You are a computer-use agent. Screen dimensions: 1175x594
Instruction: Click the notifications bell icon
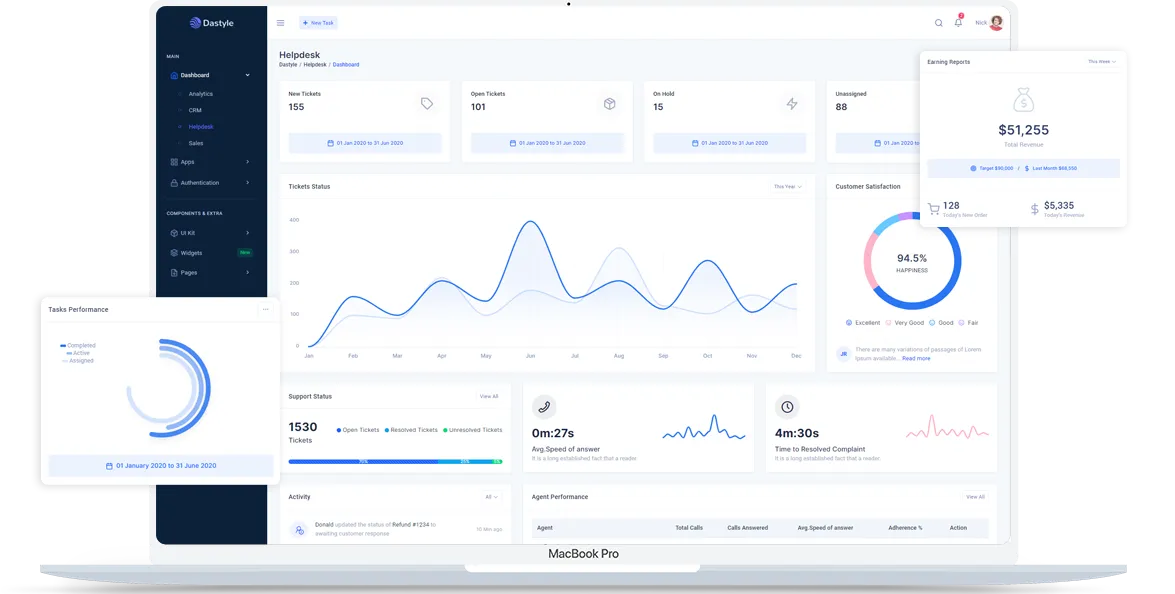coord(960,22)
